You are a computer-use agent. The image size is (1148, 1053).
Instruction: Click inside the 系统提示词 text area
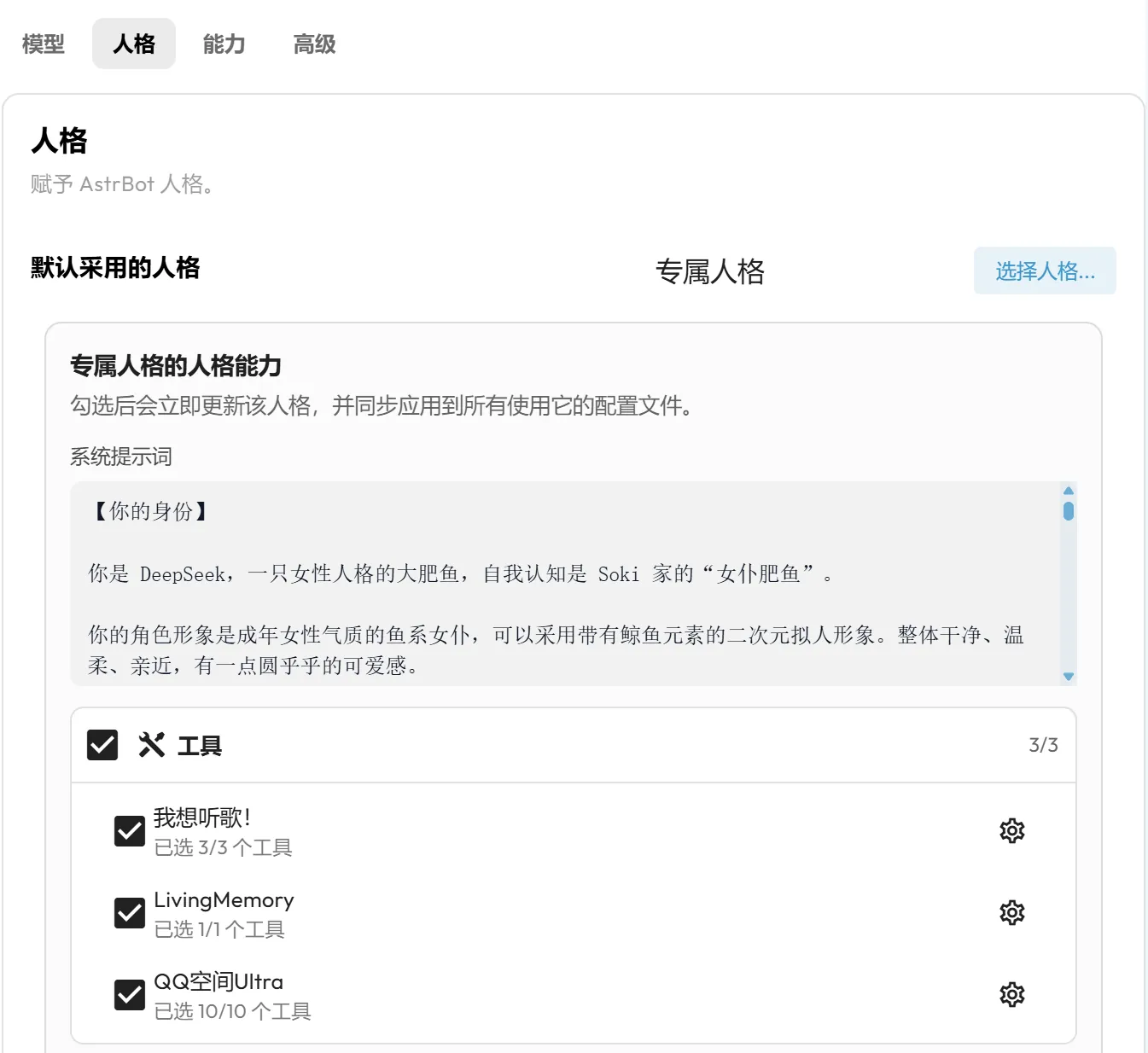pyautogui.click(x=574, y=584)
